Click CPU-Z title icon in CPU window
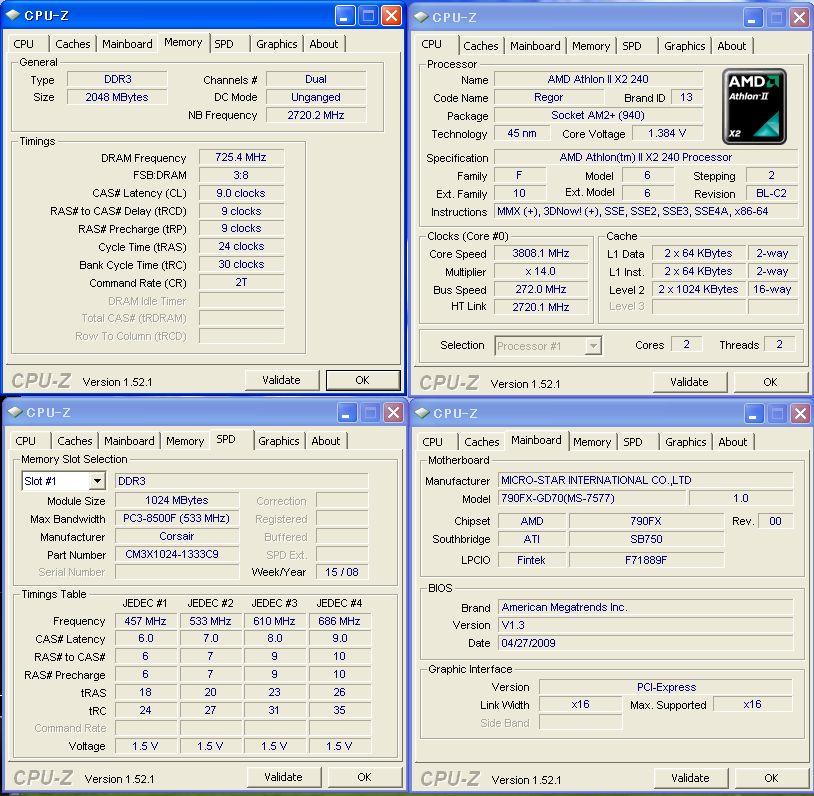Viewport: 814px width, 796px height. click(421, 17)
